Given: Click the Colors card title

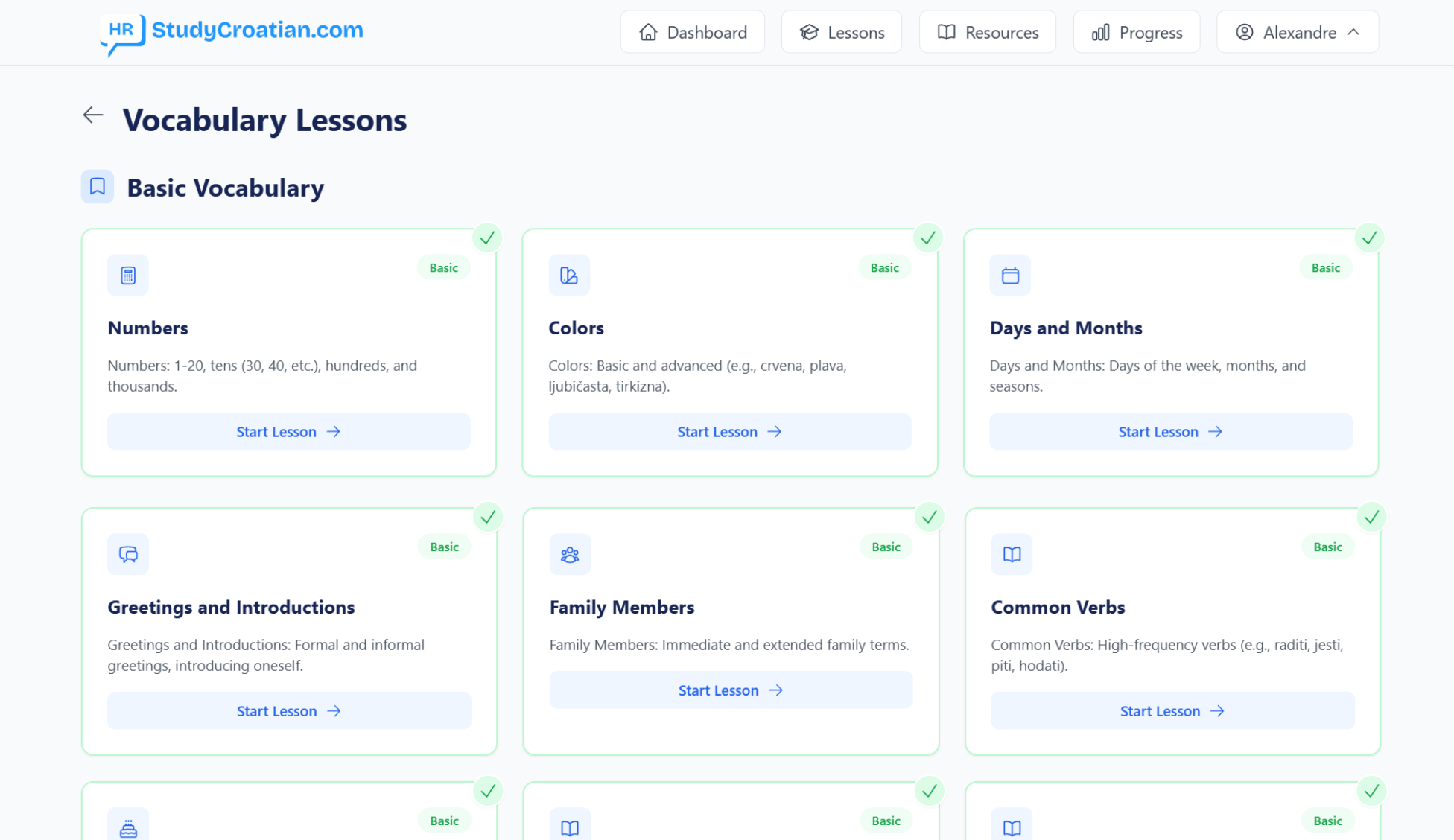Looking at the screenshot, I should 577,328.
